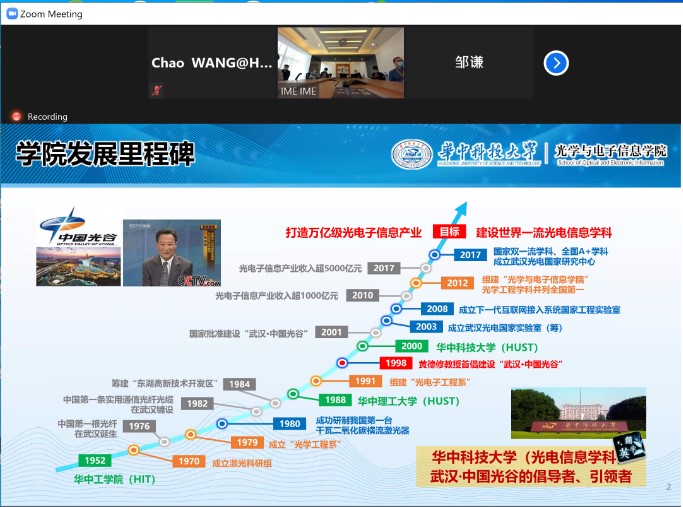Click the gray 2017 timeline year box
Viewport: 683px width, 507px height.
click(384, 268)
